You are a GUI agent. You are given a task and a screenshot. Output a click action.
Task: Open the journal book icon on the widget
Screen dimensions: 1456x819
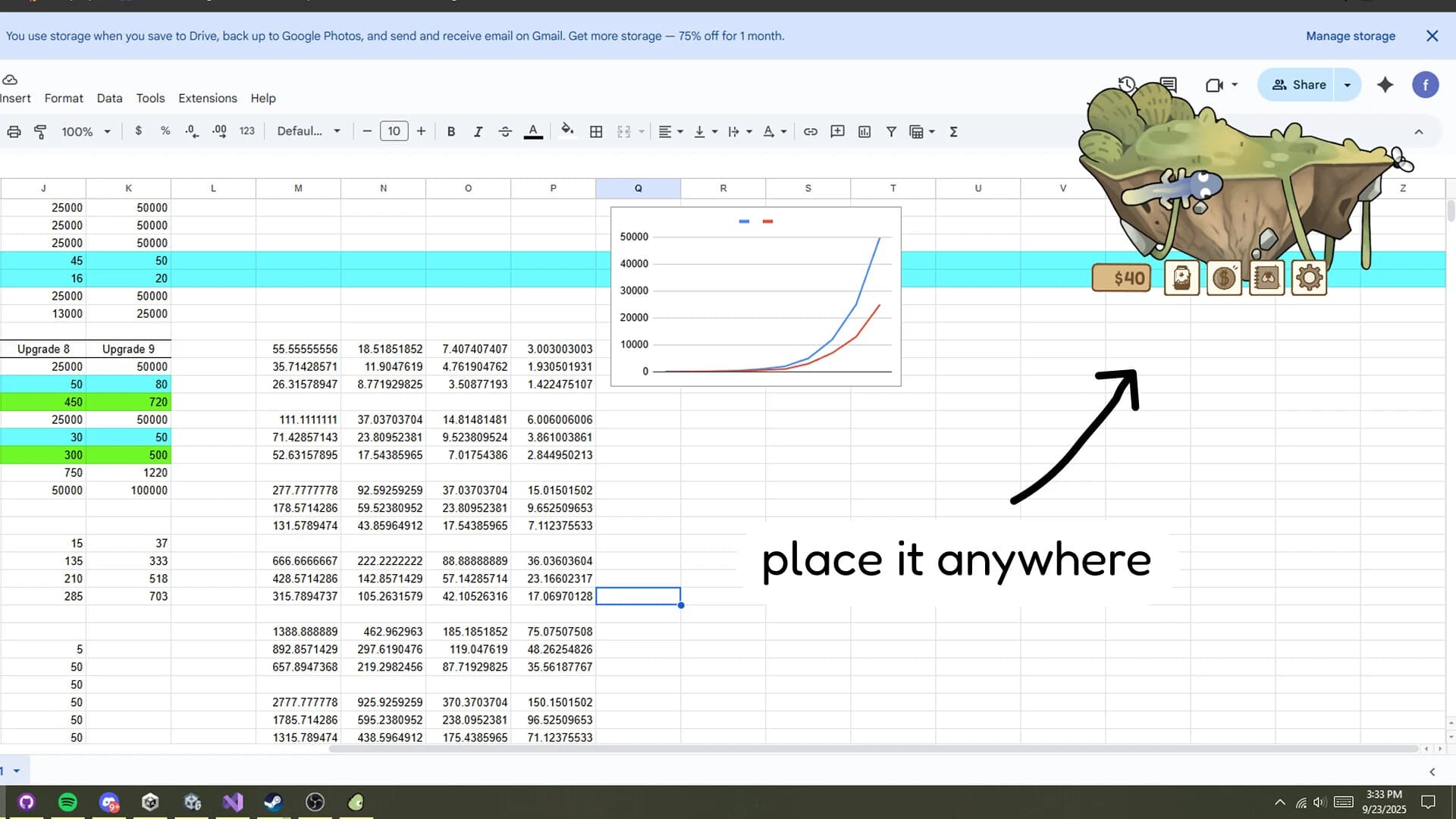click(x=1266, y=278)
